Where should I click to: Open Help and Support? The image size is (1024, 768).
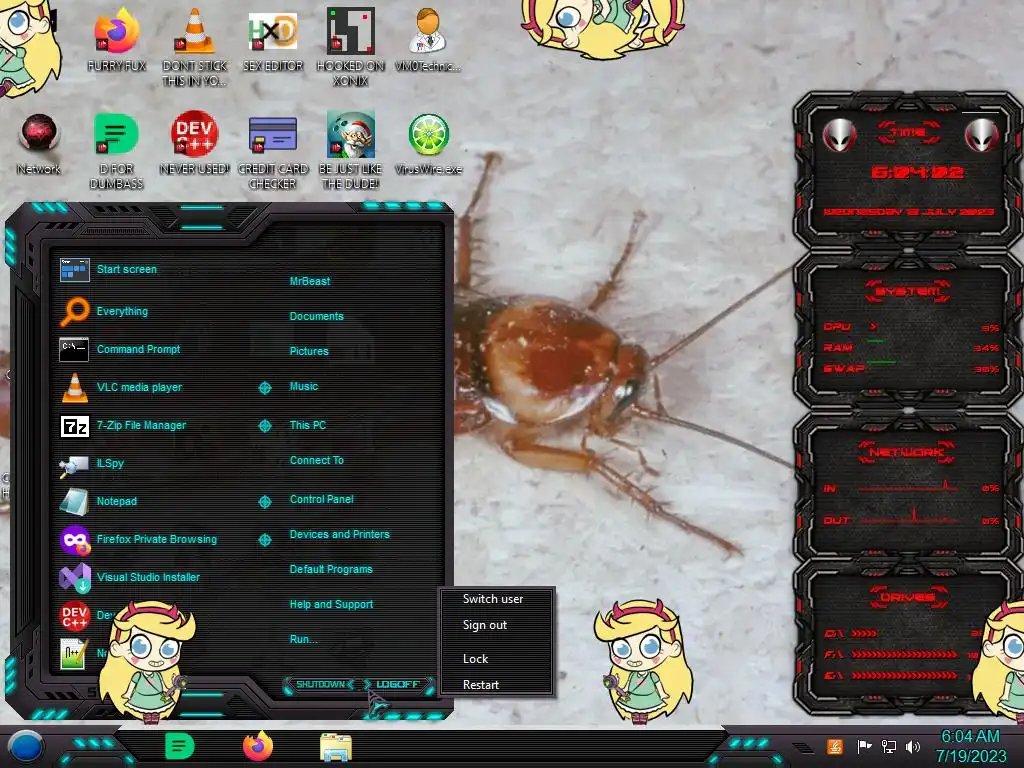[332, 605]
